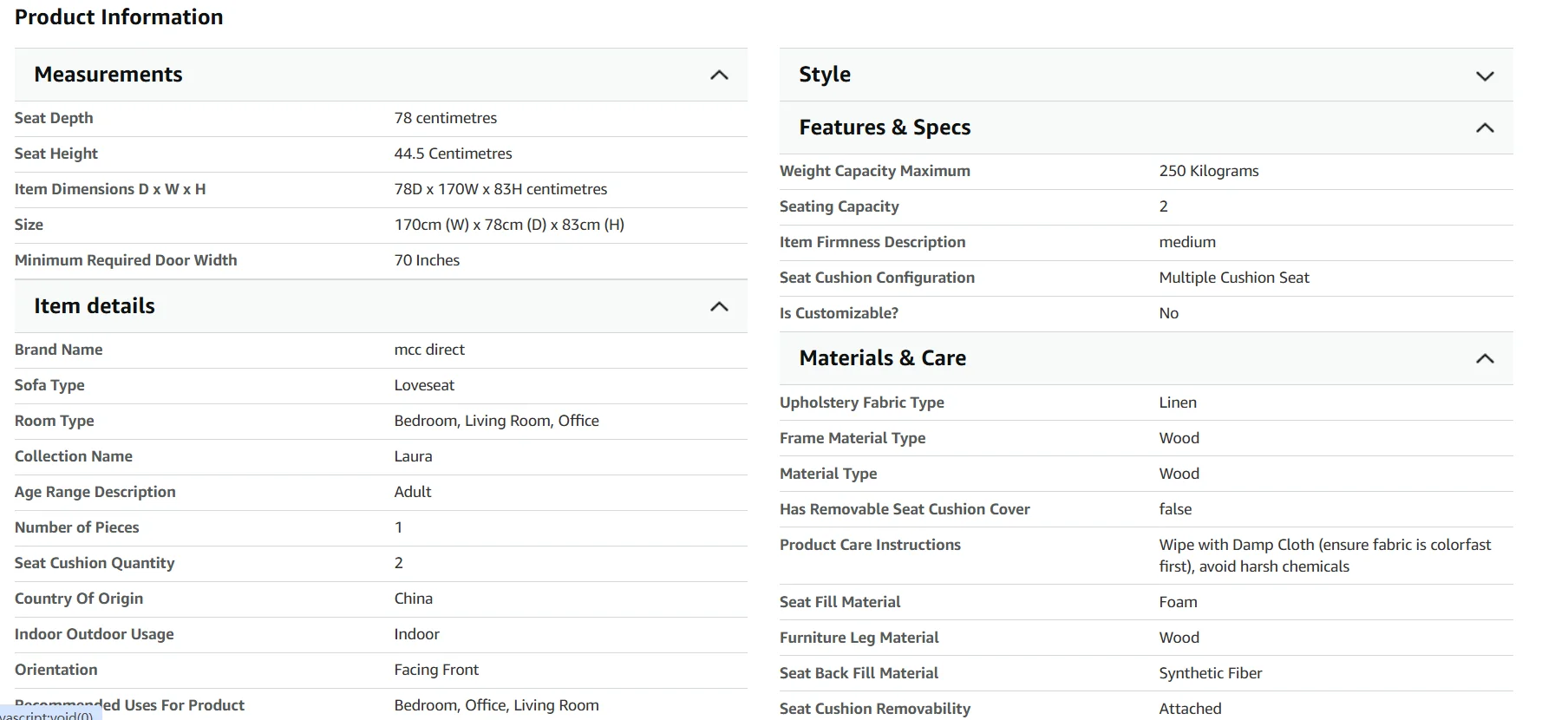Screen dimensions: 1568x720
Task: Click the Product Care Instructions description text
Action: (x=1324, y=555)
